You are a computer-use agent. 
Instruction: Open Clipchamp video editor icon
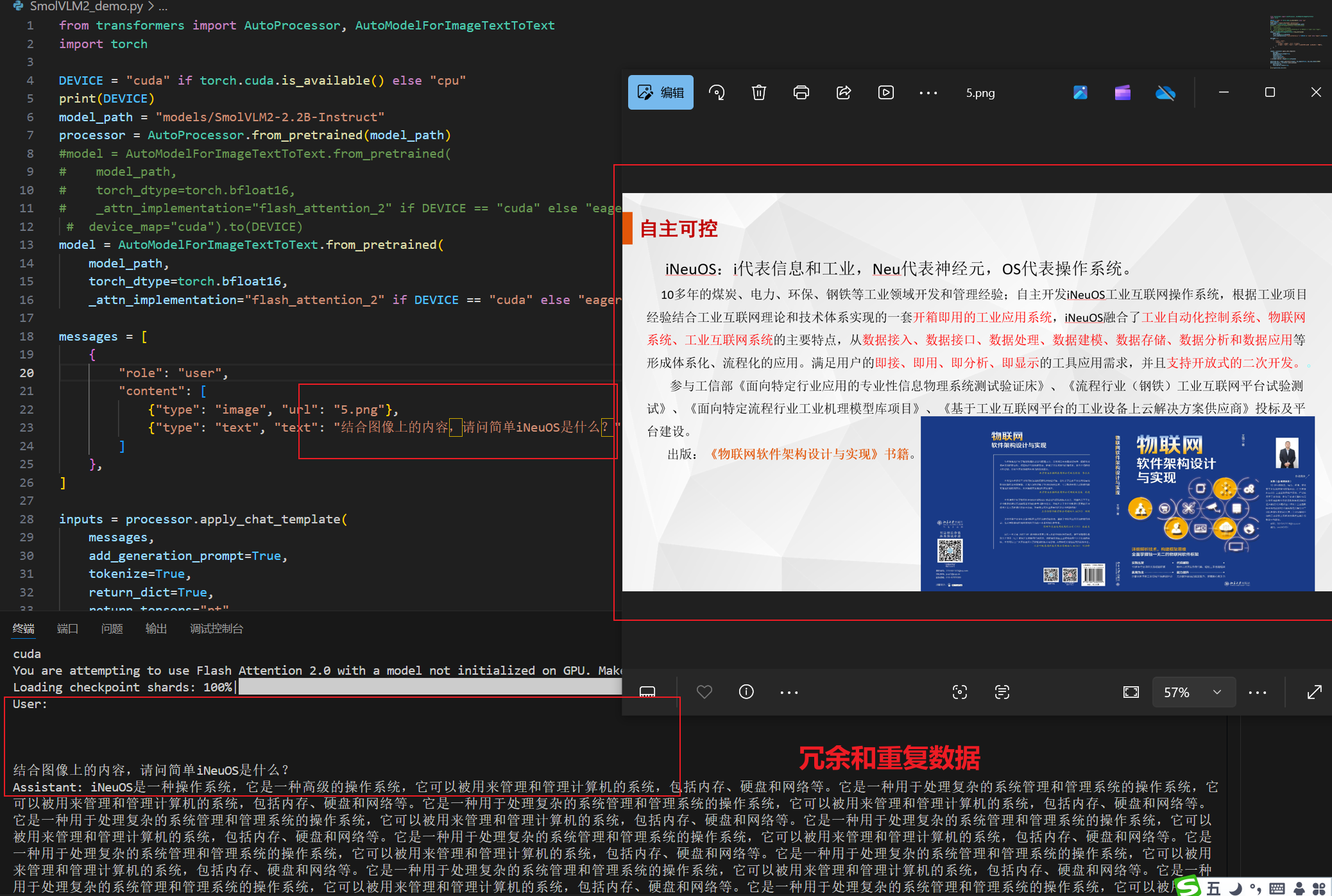(x=1122, y=92)
